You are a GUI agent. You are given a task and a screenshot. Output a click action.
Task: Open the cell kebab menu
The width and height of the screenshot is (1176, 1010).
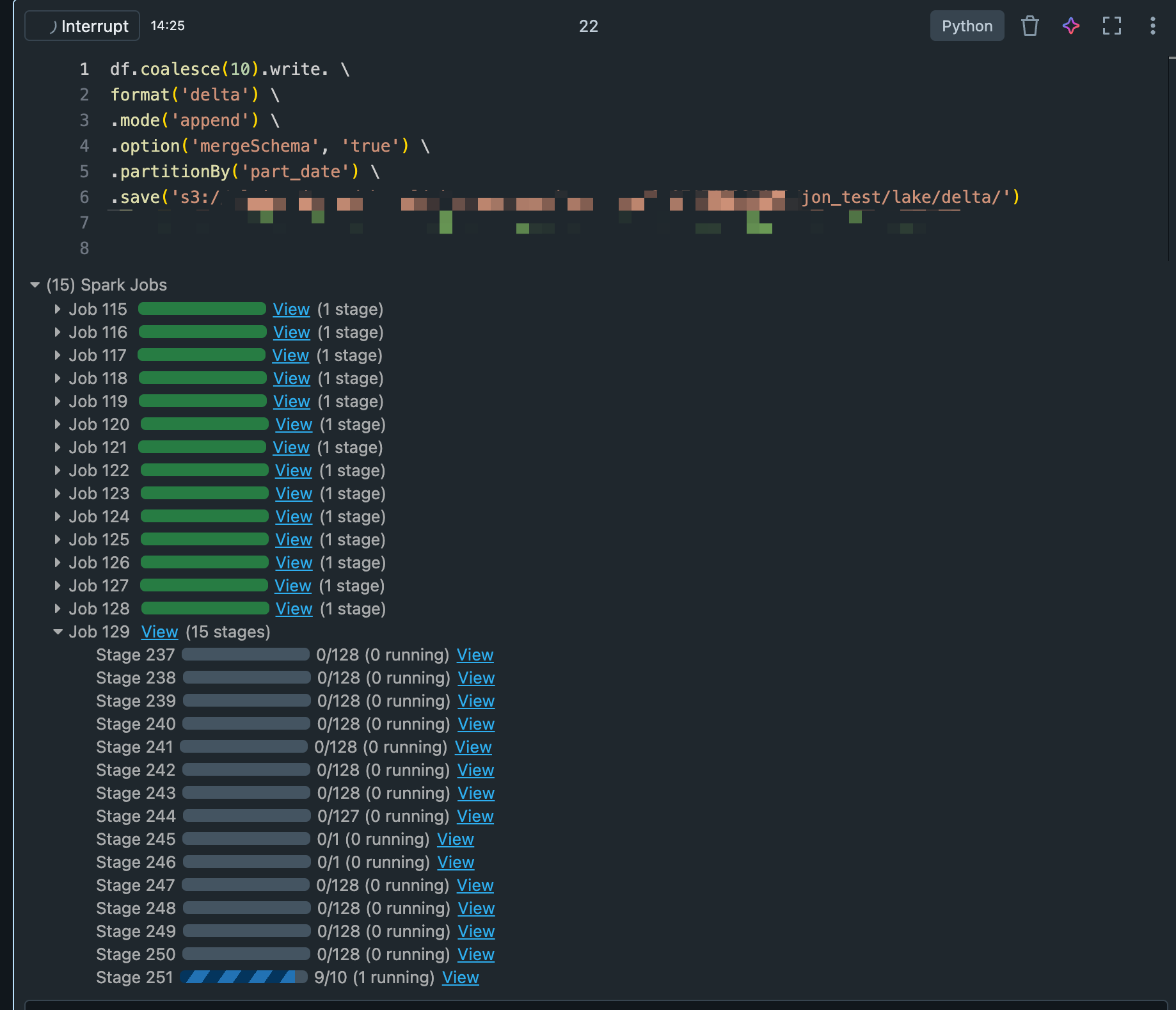(x=1152, y=26)
